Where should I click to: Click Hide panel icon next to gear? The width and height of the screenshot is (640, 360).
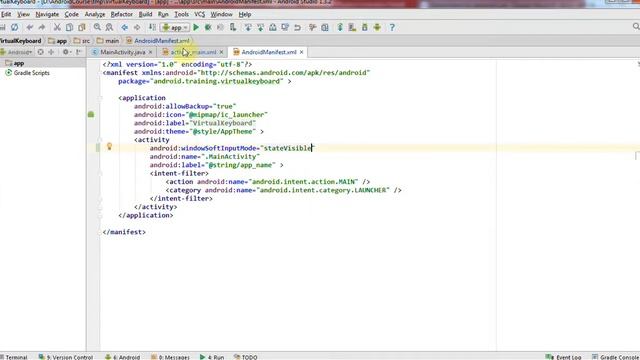click(x=79, y=52)
